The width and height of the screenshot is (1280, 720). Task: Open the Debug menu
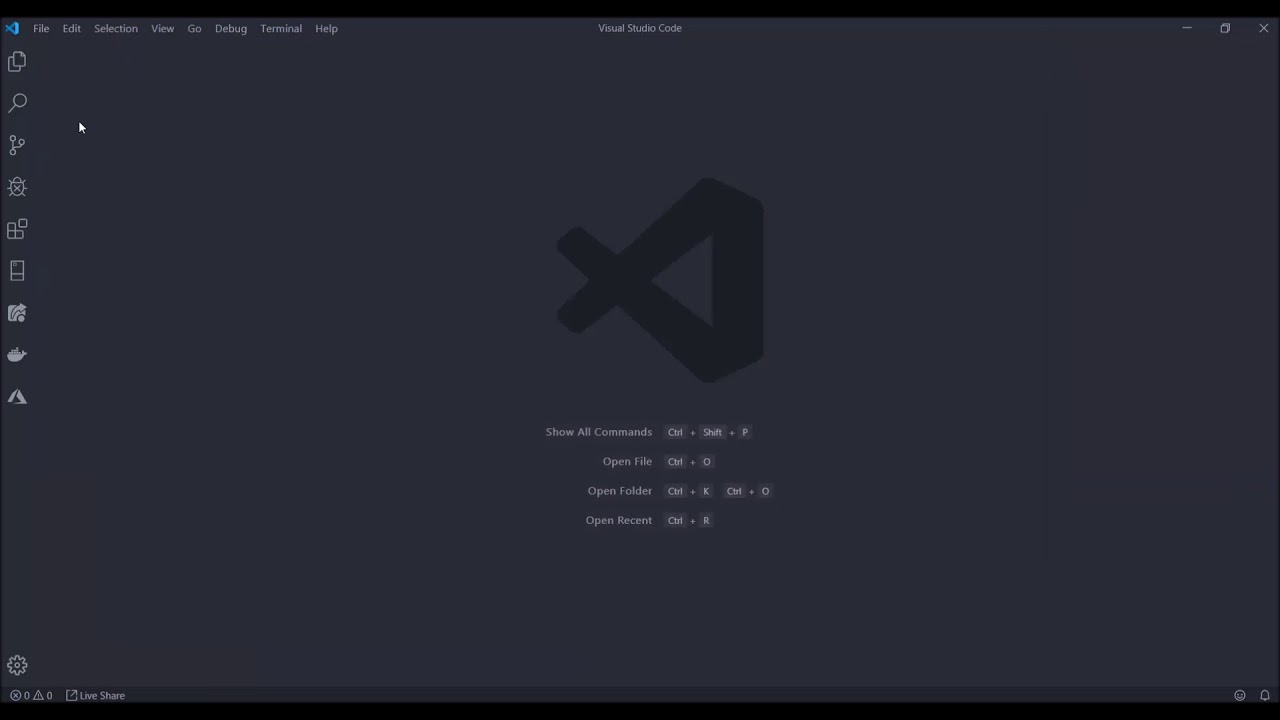(231, 28)
